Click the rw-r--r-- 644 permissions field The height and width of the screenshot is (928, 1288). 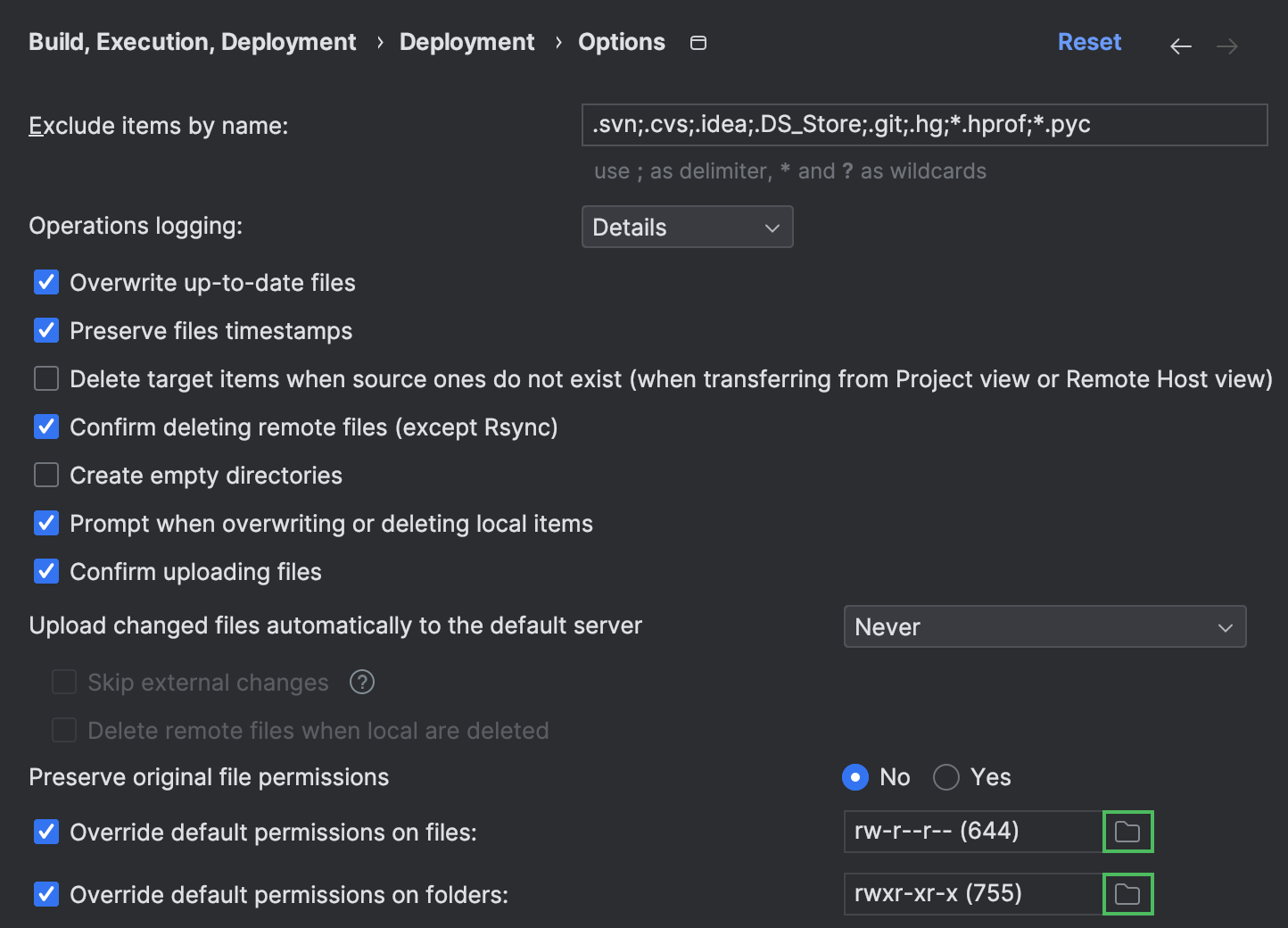point(972,831)
